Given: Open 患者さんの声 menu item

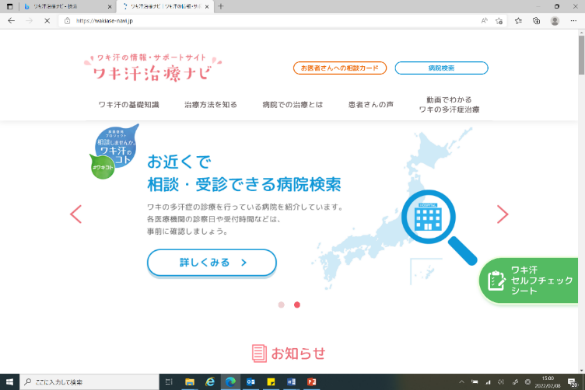Looking at the screenshot, I should pos(371,105).
